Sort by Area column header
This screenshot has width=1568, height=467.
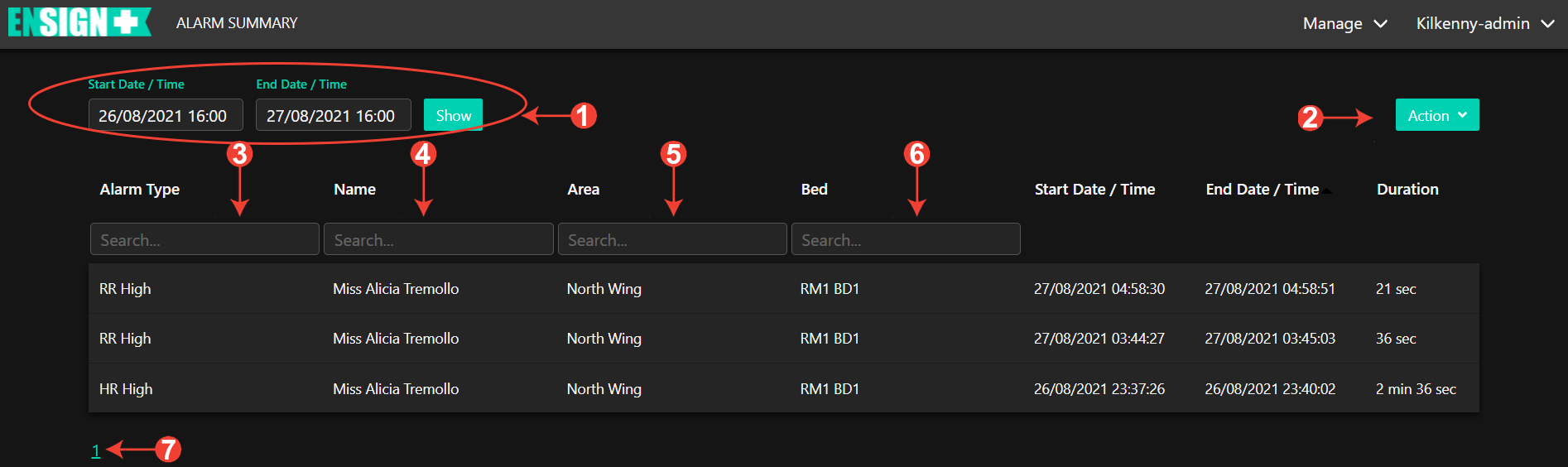(x=583, y=190)
